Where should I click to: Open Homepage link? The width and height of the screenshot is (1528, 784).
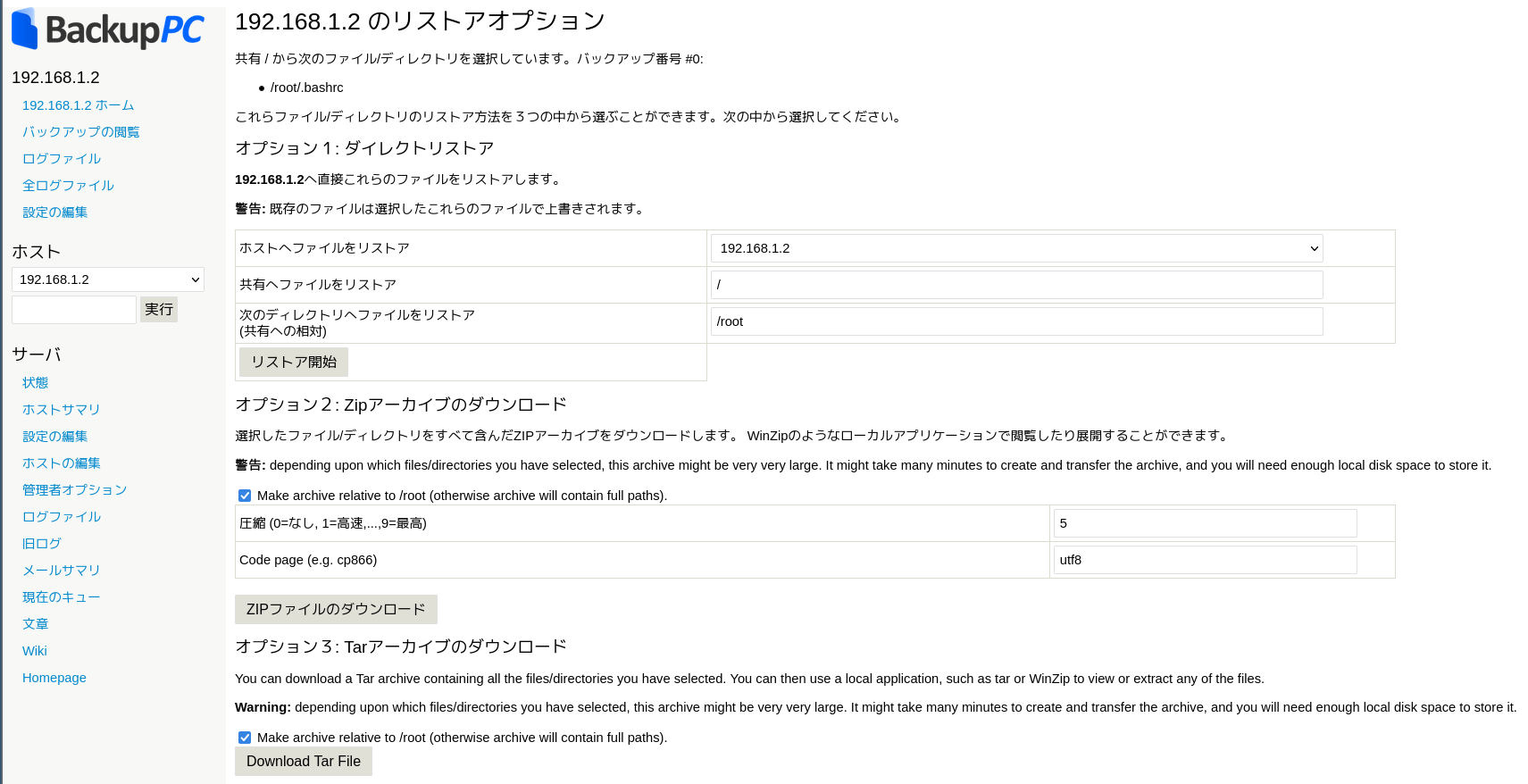tap(54, 678)
